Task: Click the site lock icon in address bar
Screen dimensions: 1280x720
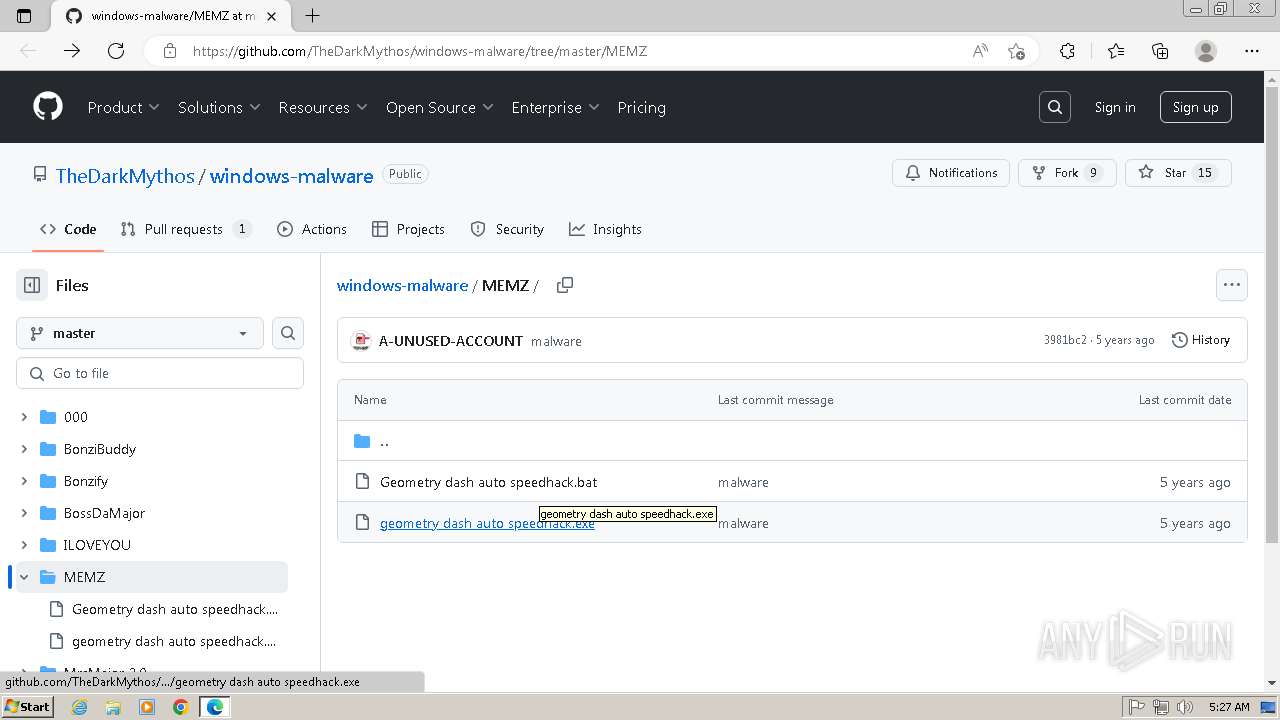Action: coord(170,51)
